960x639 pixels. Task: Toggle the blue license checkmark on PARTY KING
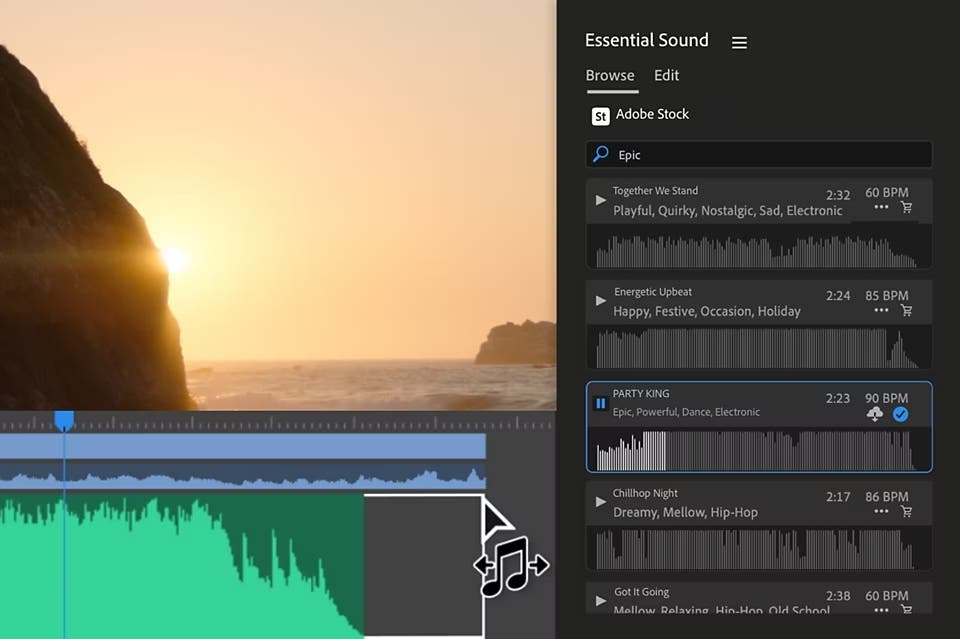pos(900,413)
